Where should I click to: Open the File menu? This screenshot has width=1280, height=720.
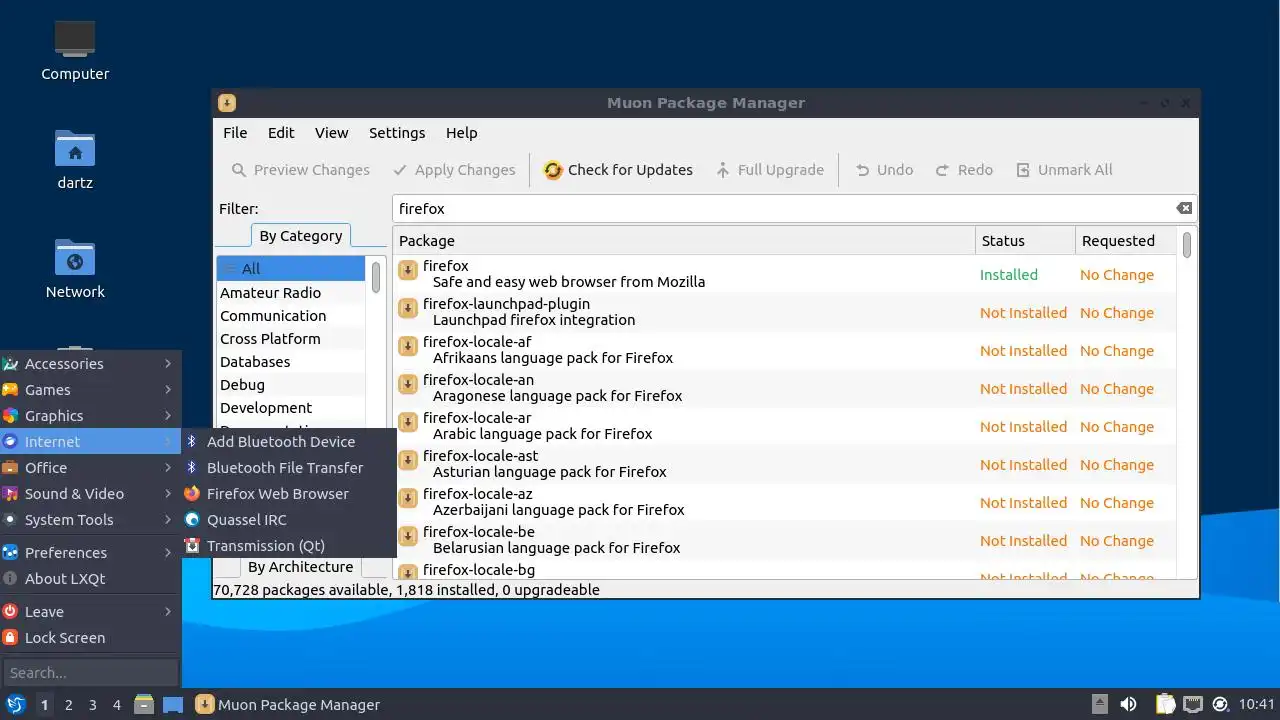click(235, 133)
